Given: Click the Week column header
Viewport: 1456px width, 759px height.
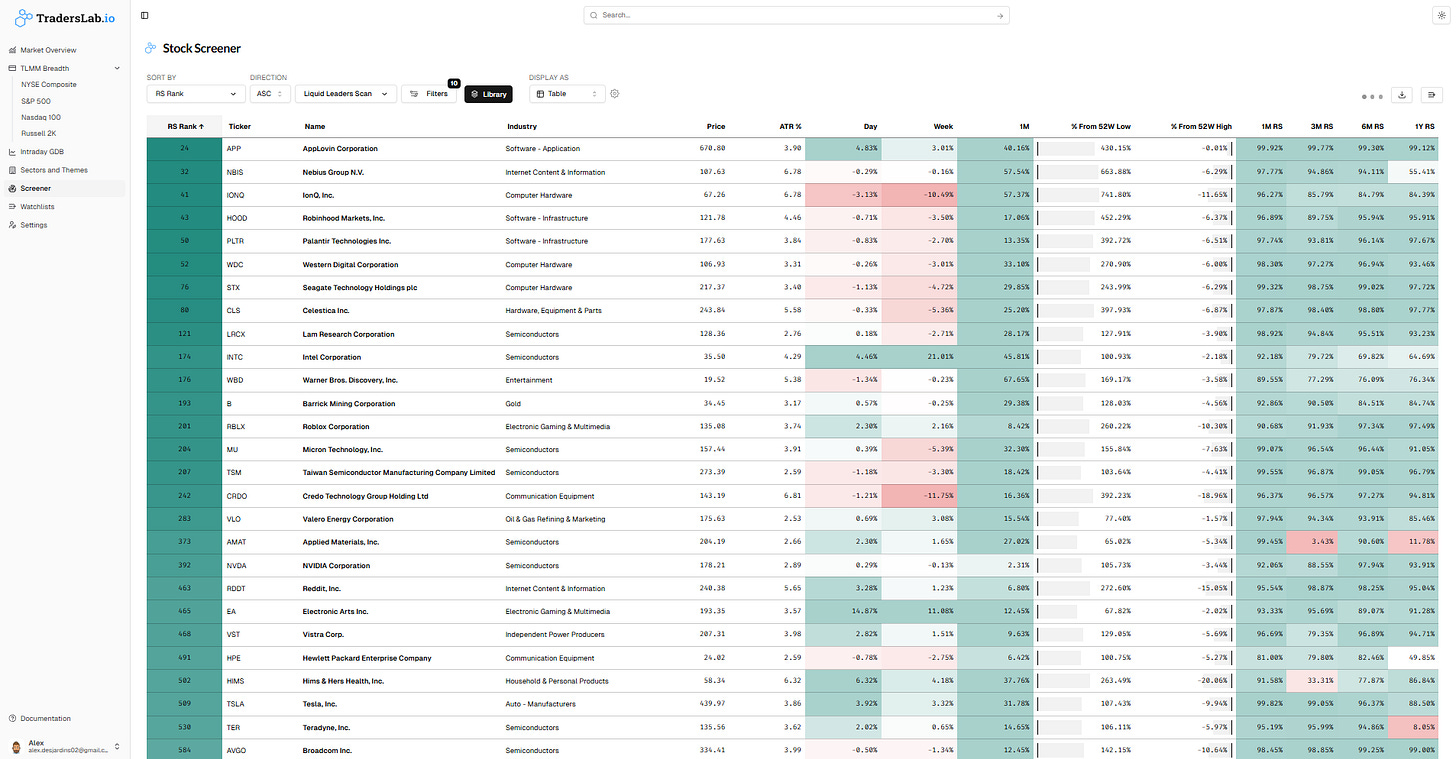Looking at the screenshot, I should coord(943,127).
